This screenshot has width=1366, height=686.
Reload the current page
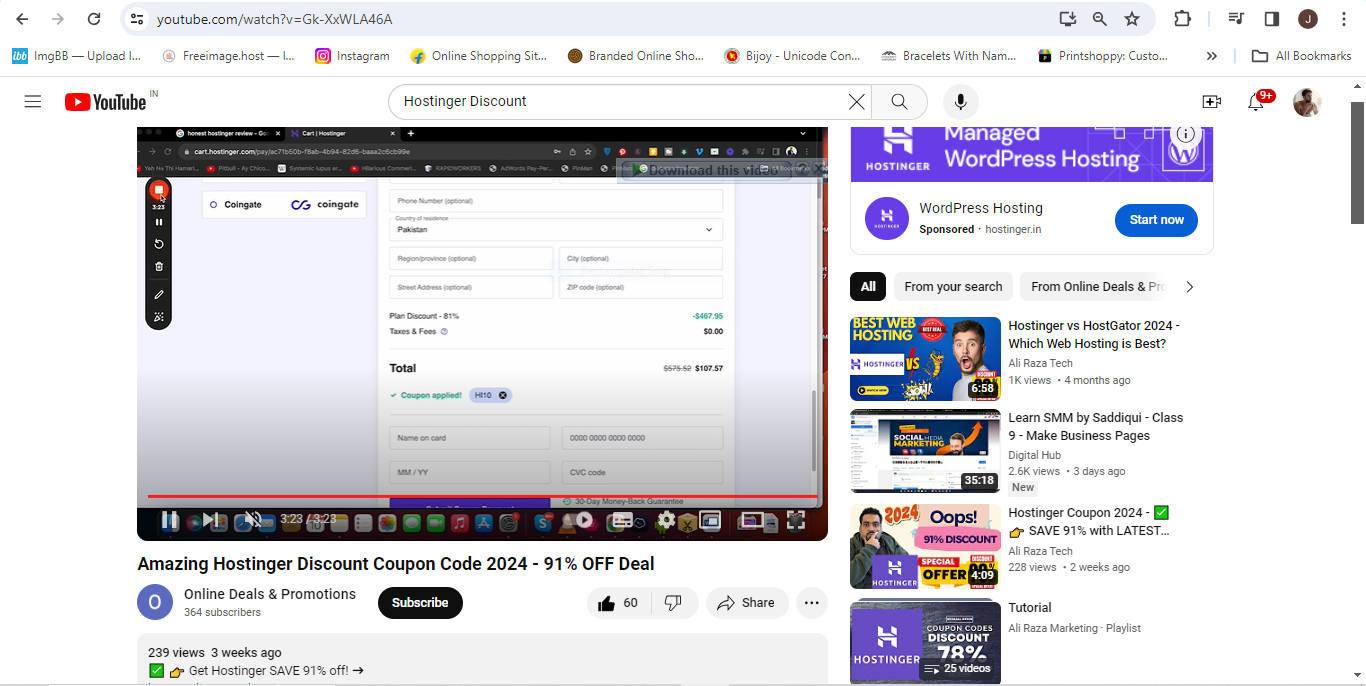click(94, 19)
